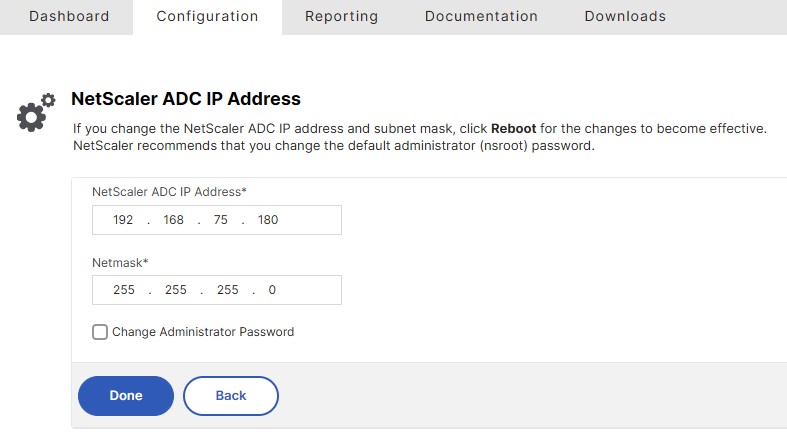
Task: Click the Back button
Action: pos(231,396)
